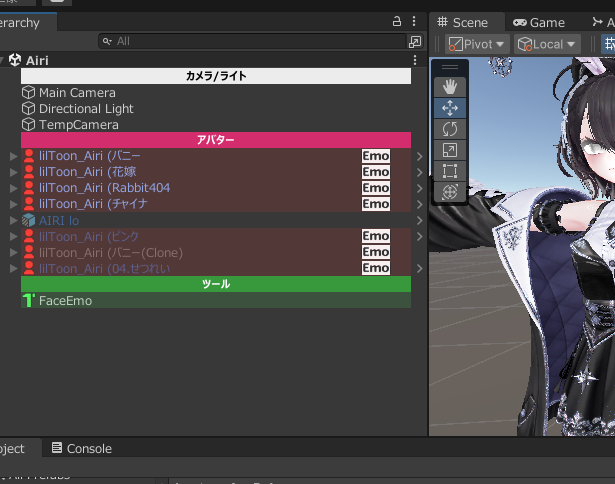615x484 pixels.
Task: Open prefab arrow for チャイナ row
Action: [x=420, y=204]
